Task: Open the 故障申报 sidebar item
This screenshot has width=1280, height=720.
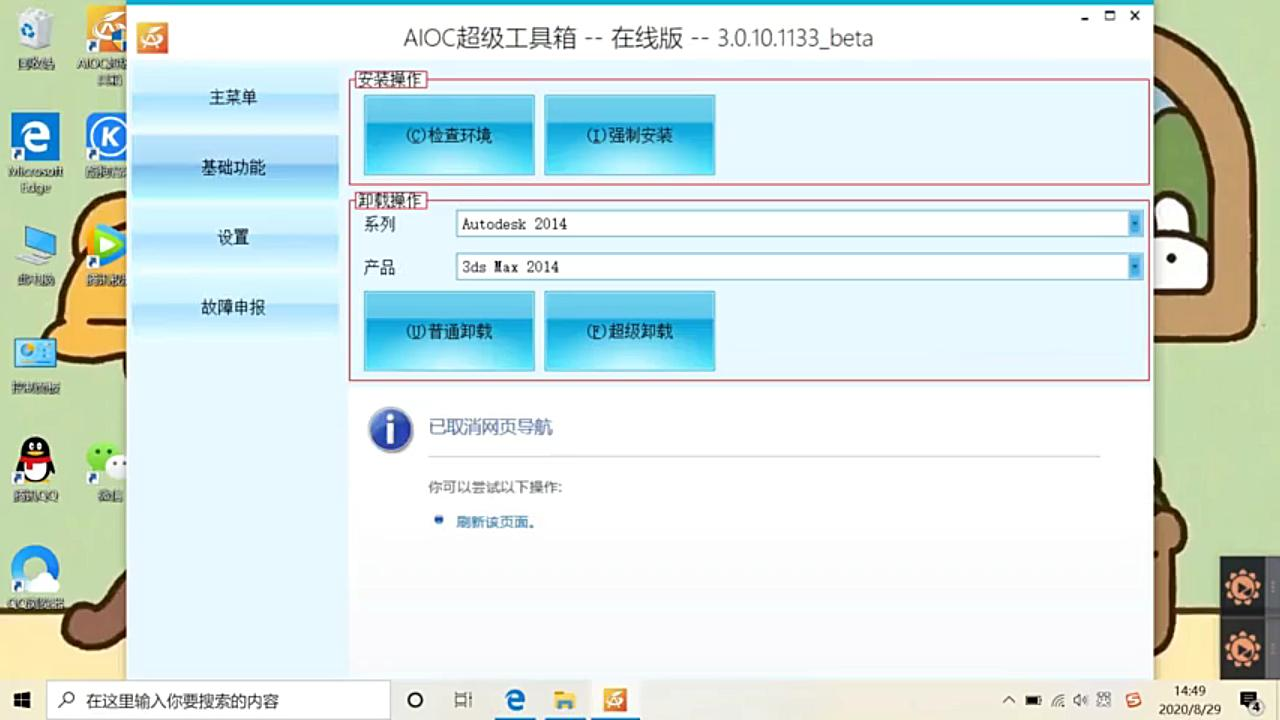Action: click(x=234, y=308)
